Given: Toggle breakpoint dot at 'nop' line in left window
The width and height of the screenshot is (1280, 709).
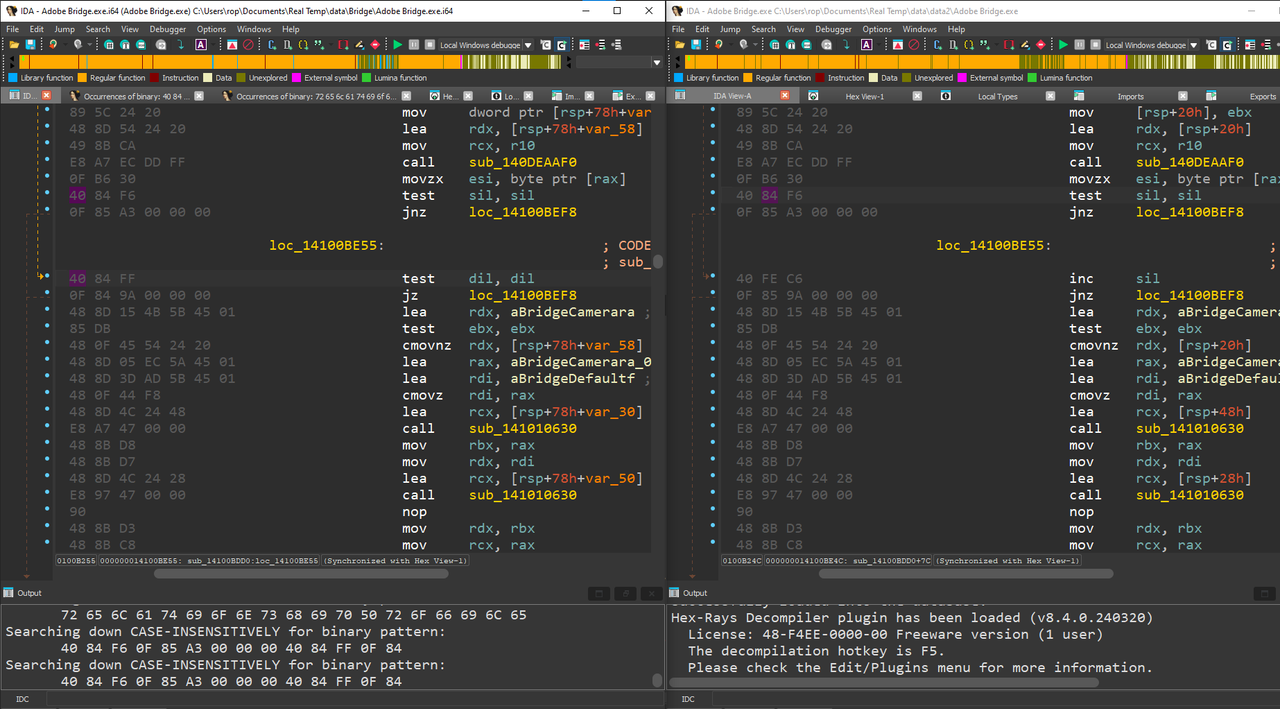Looking at the screenshot, I should pyautogui.click(x=47, y=511).
